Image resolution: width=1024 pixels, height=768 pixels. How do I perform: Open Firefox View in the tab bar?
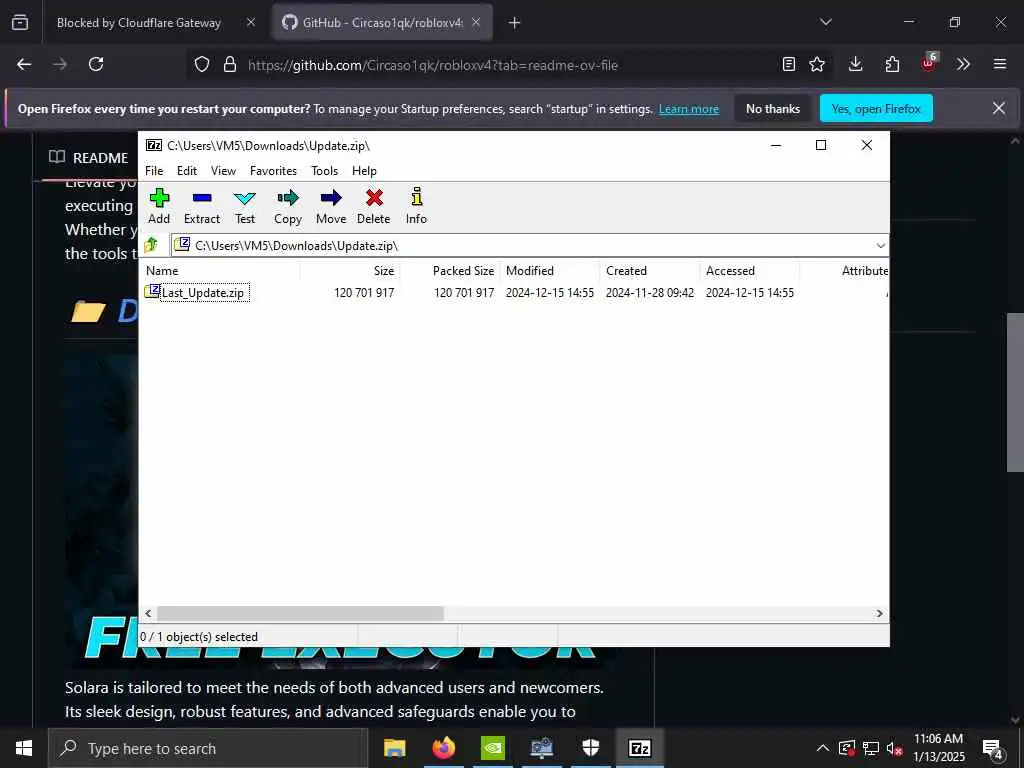tap(20, 22)
